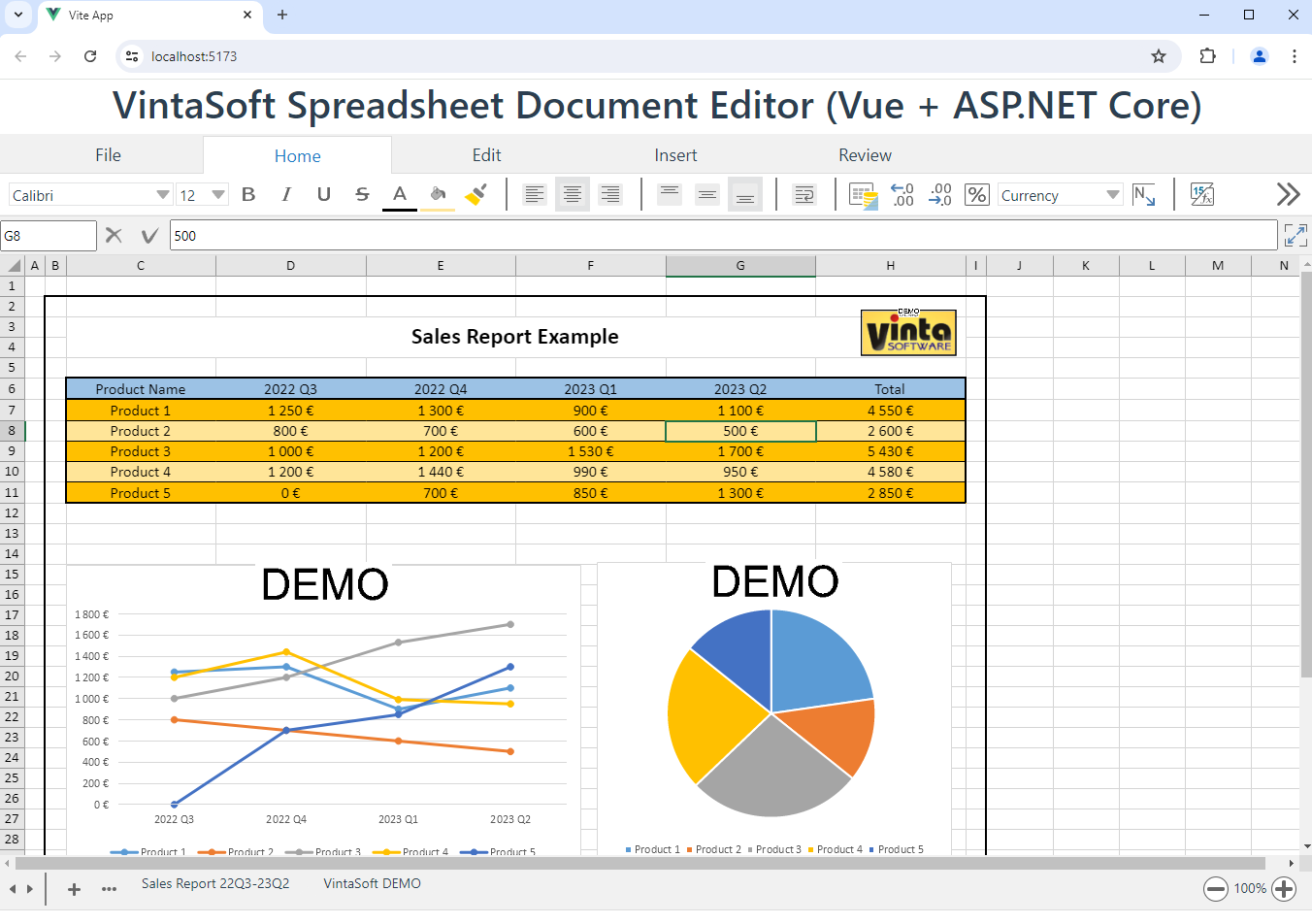The height and width of the screenshot is (924, 1312).
Task: Open the conditional formatting icon
Action: point(863,195)
